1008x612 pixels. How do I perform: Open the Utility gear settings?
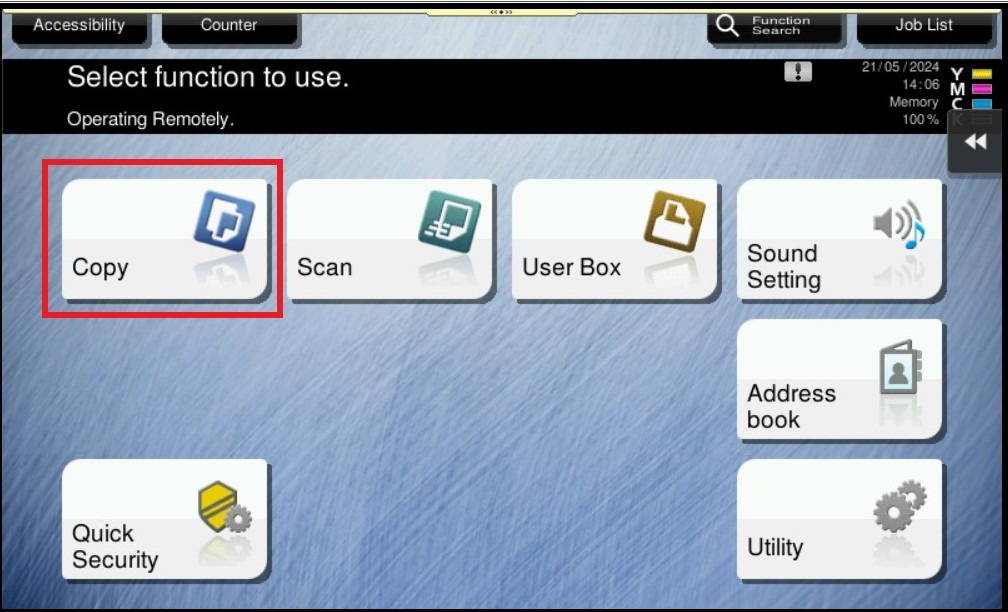pos(840,520)
